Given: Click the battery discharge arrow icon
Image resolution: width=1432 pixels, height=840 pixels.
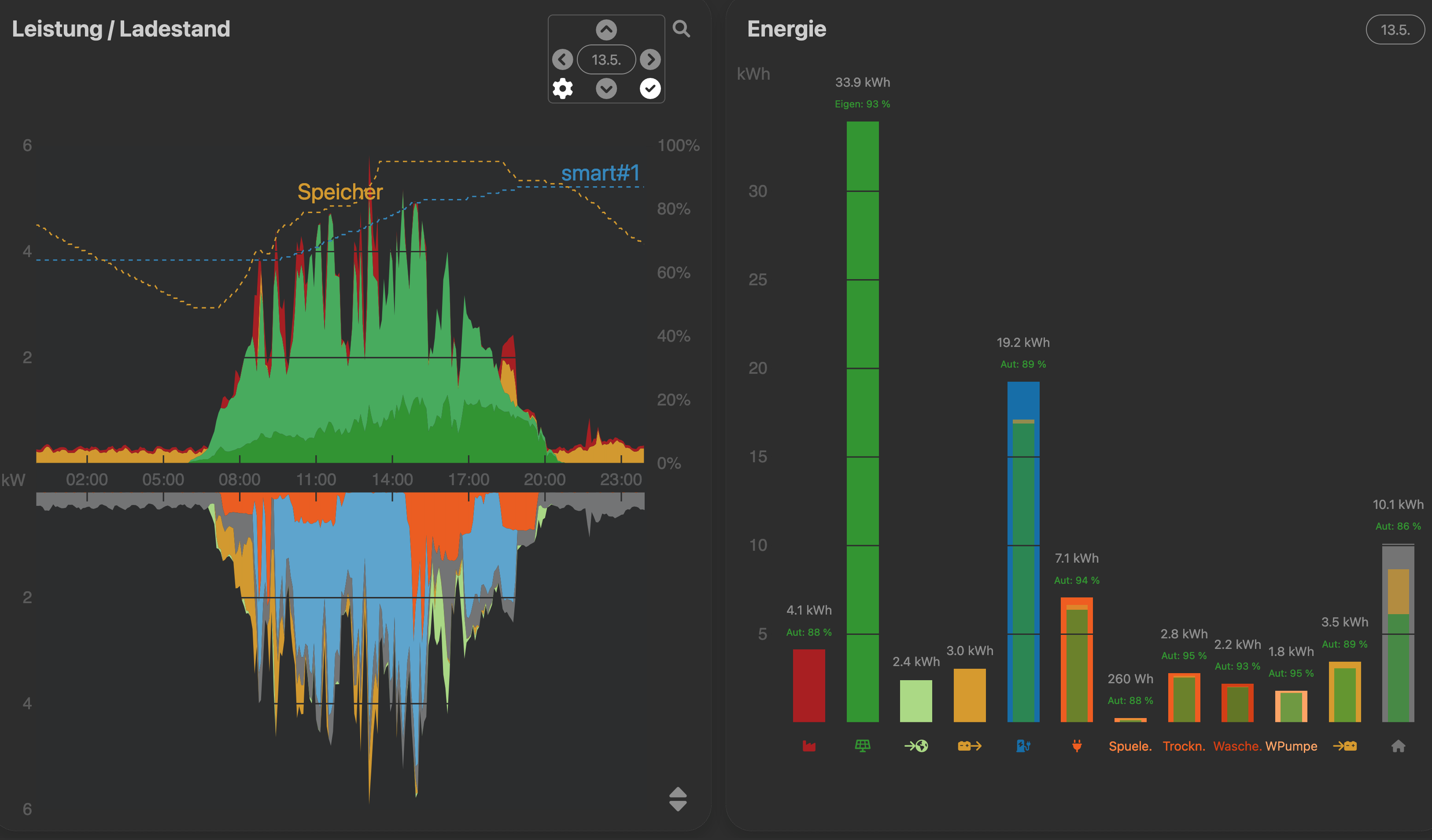Looking at the screenshot, I should 970,746.
